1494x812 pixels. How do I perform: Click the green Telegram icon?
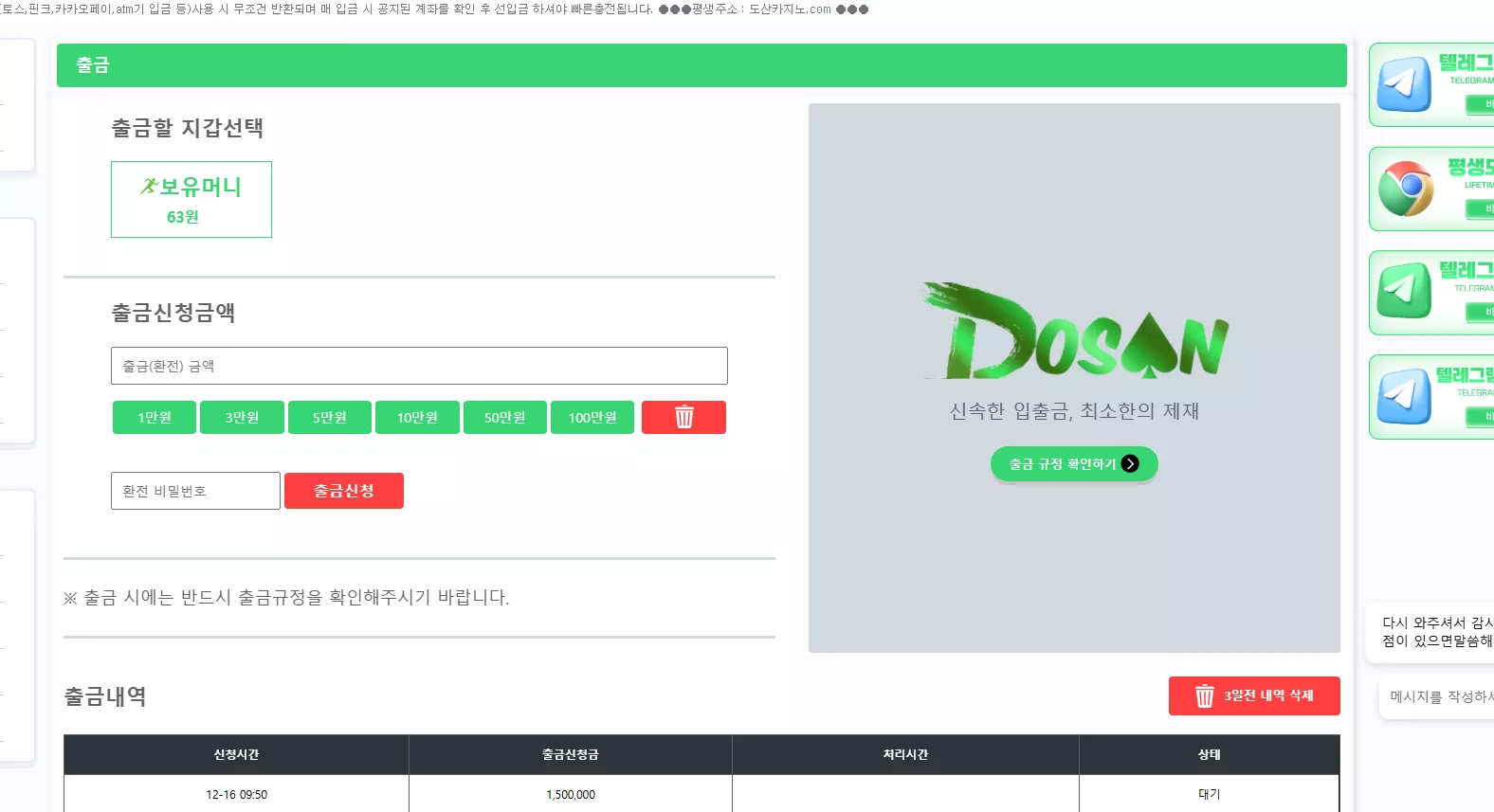click(x=1404, y=291)
